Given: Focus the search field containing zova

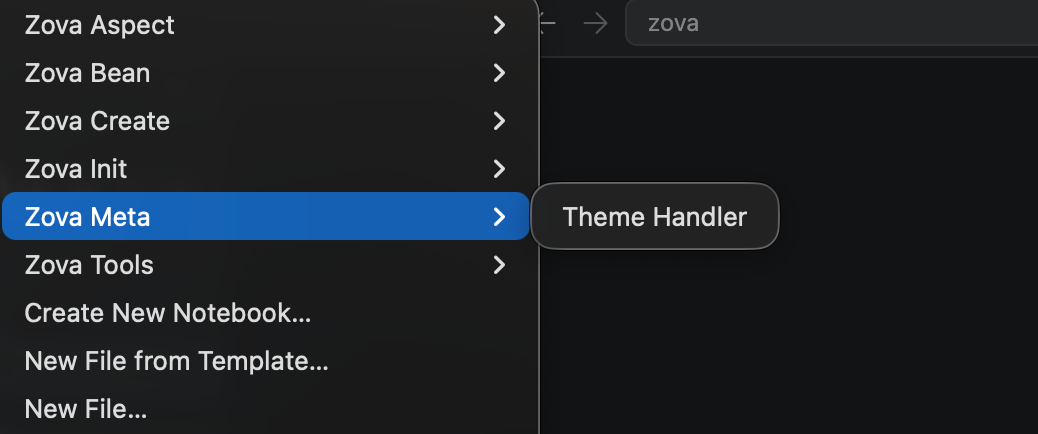Looking at the screenshot, I should coord(830,24).
